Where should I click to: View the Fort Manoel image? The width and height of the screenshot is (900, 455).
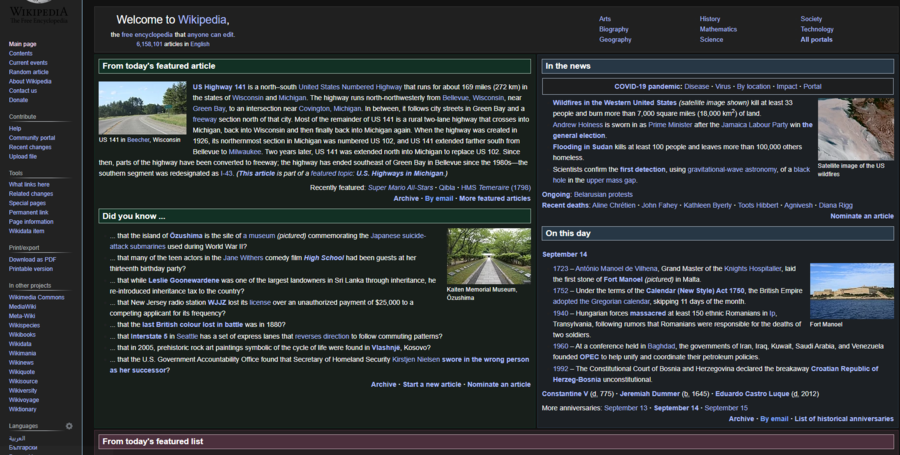851,290
